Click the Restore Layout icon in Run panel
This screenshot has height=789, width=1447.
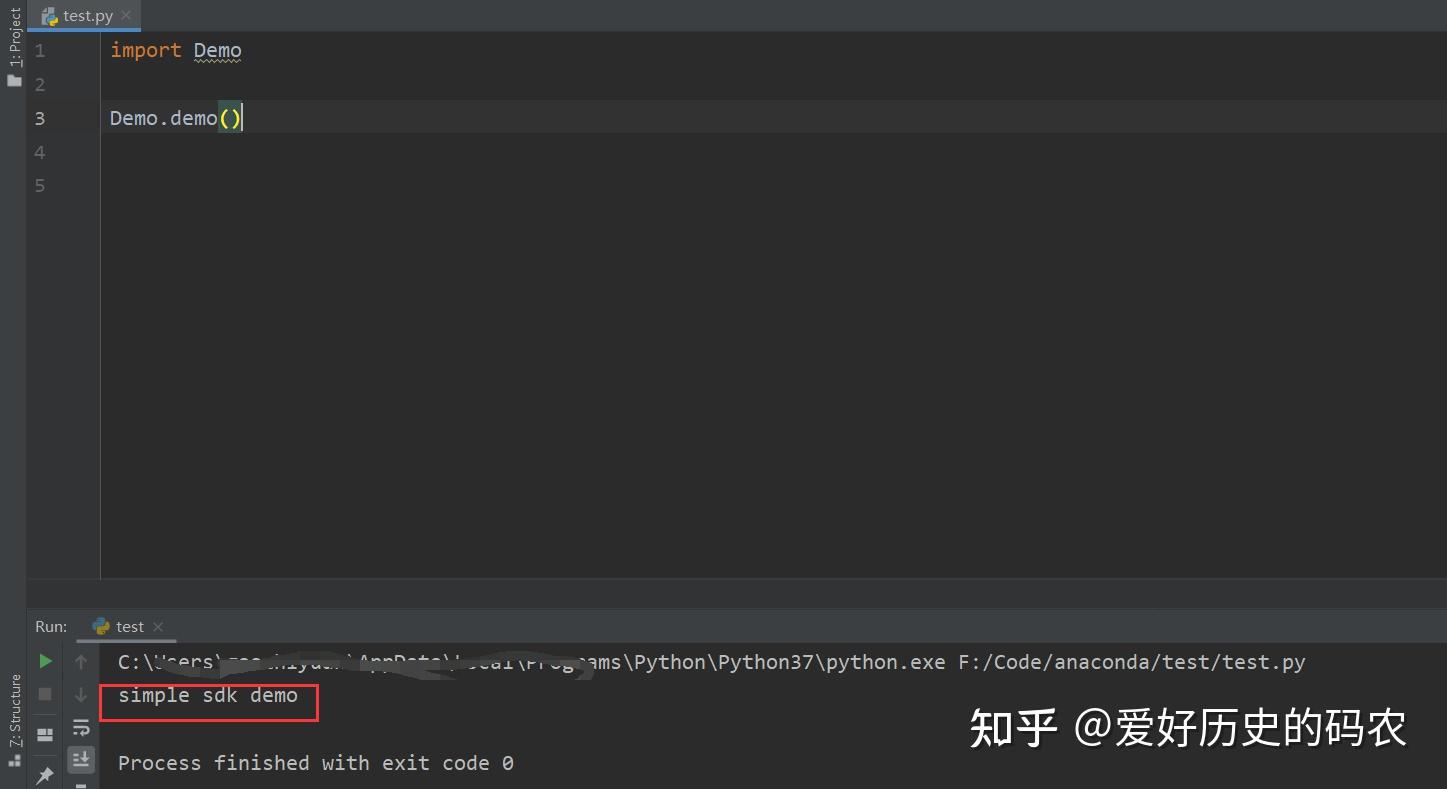[x=44, y=733]
